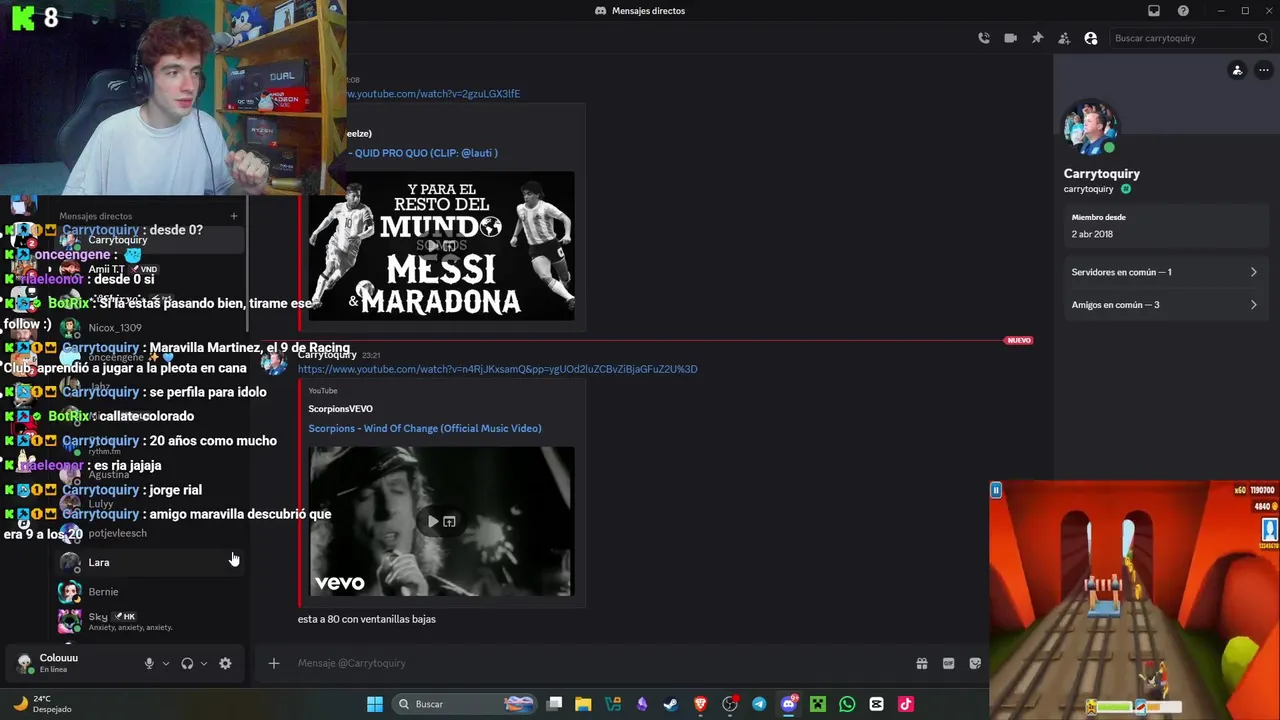Open Task View on taskbar

555,704
